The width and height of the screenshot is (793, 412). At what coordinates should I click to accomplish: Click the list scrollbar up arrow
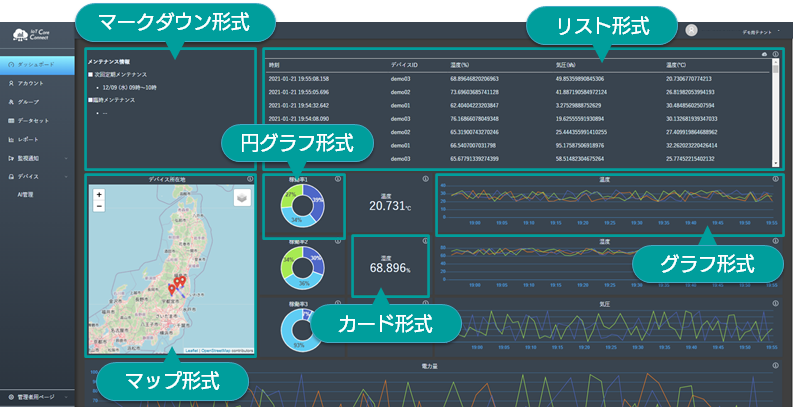[775, 62]
